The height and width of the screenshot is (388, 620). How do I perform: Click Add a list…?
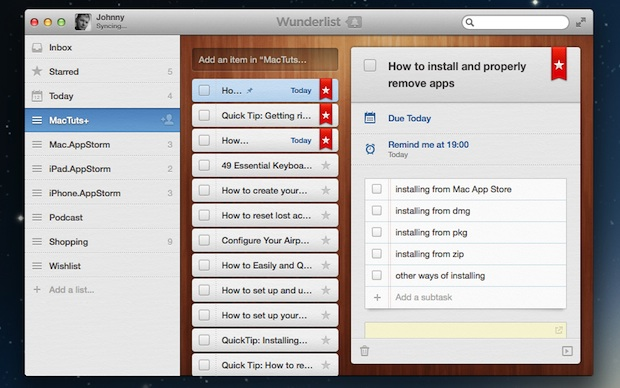71,290
